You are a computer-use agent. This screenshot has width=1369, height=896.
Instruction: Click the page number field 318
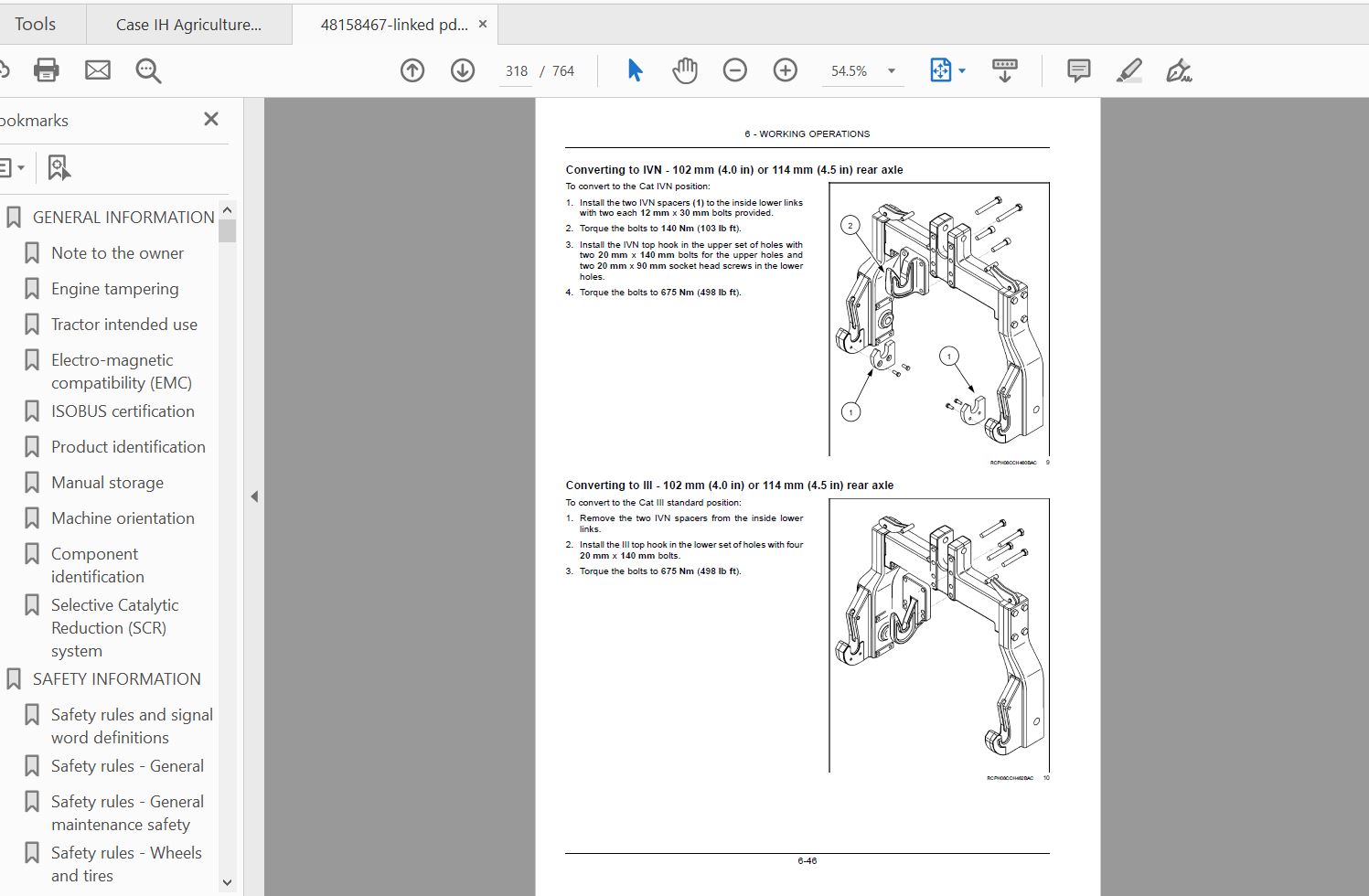tap(517, 70)
